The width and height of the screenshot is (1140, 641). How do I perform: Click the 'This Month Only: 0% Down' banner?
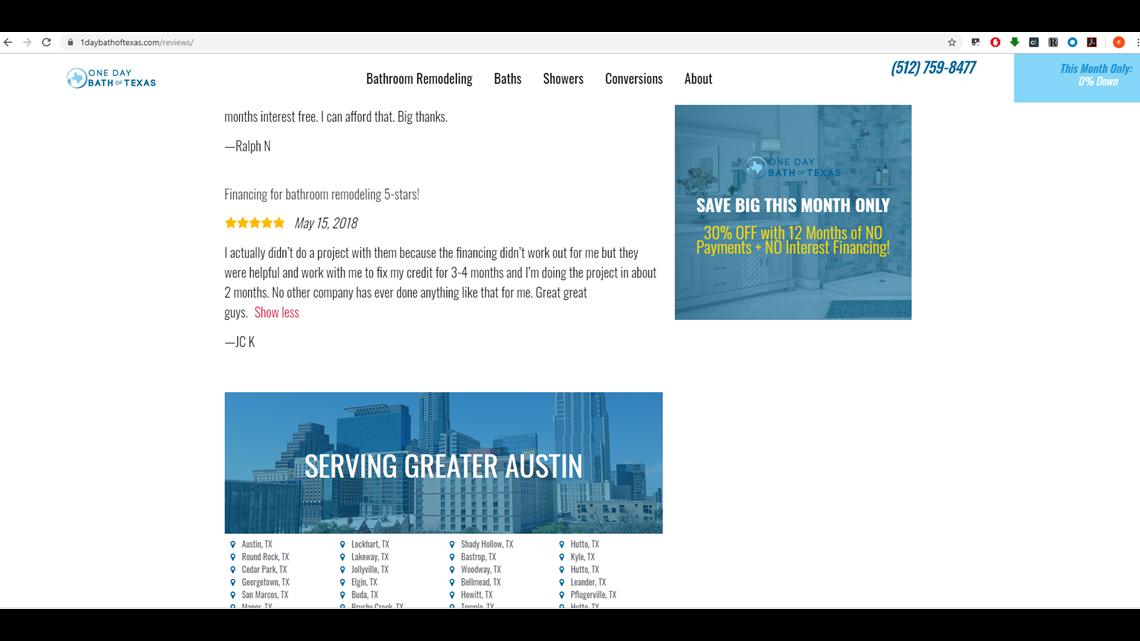tap(1077, 78)
